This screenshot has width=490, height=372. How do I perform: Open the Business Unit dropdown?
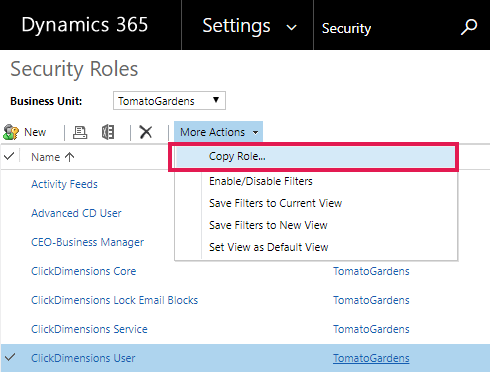click(x=169, y=101)
